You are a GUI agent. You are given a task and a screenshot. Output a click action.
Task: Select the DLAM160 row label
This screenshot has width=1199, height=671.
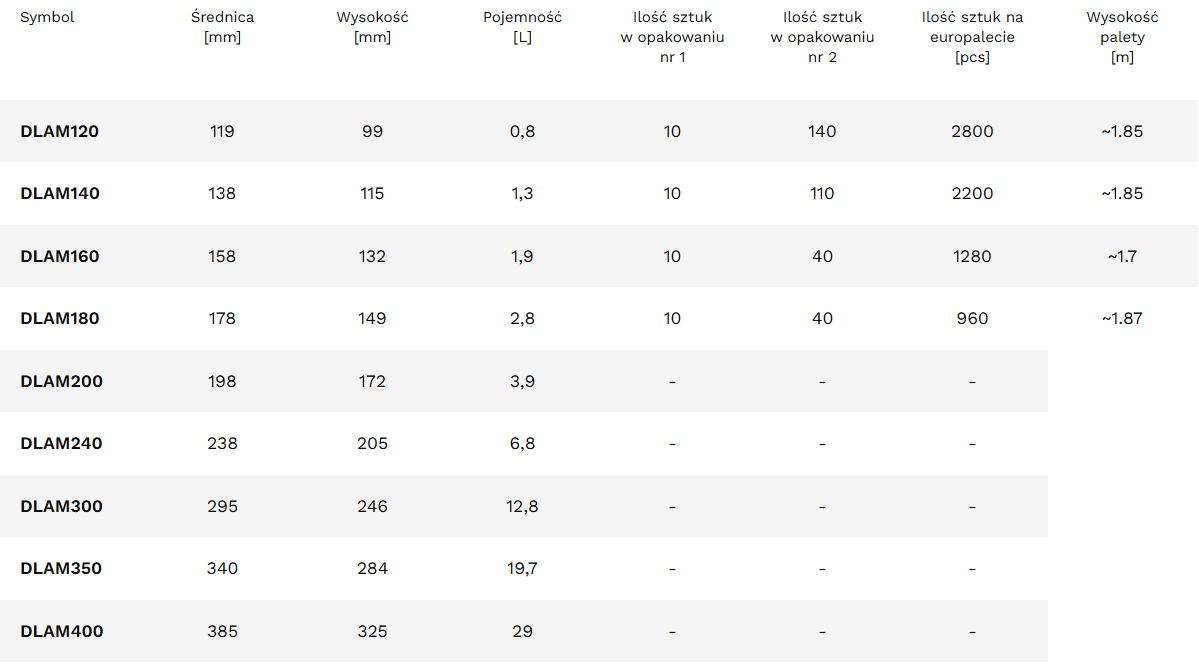60,256
